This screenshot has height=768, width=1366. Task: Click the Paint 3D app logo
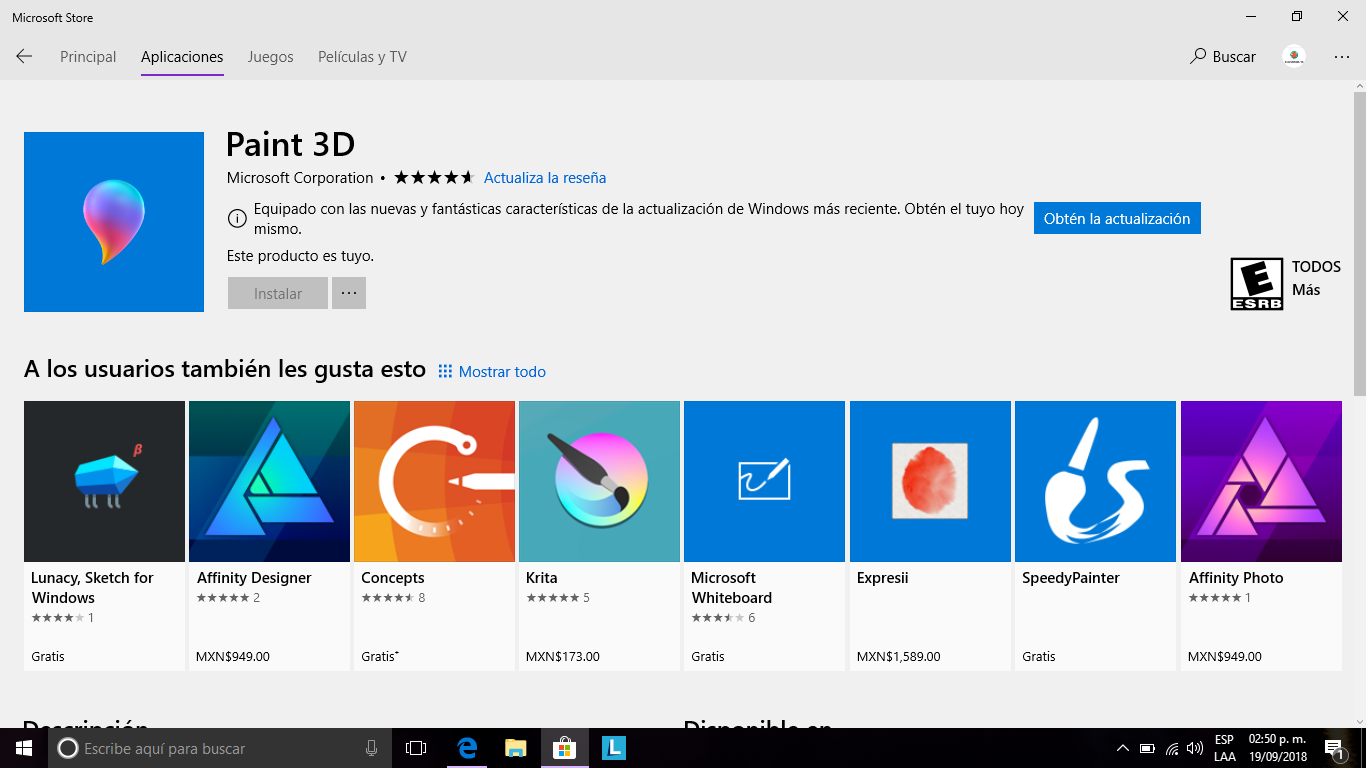pos(114,222)
